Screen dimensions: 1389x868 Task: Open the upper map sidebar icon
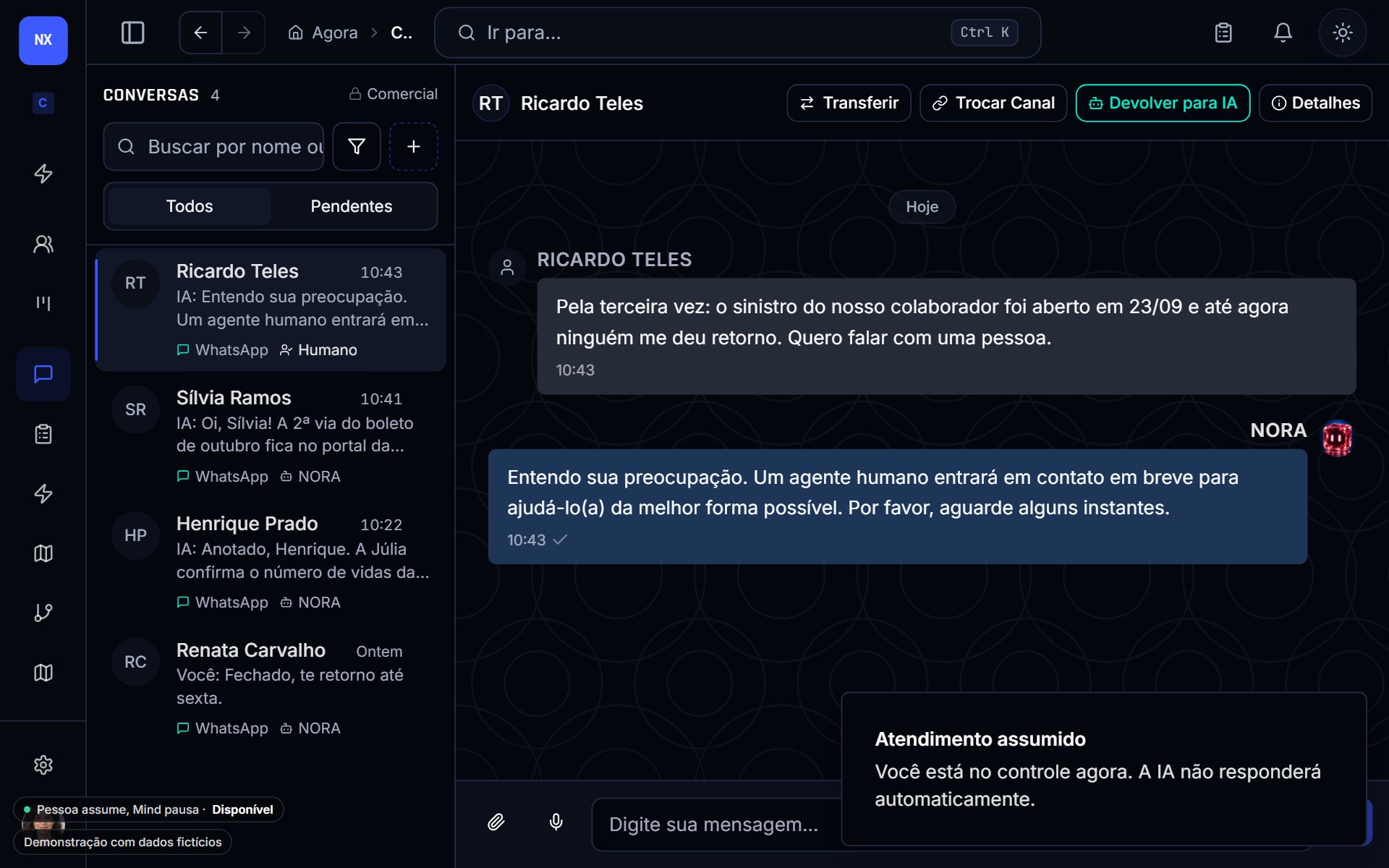(x=43, y=553)
